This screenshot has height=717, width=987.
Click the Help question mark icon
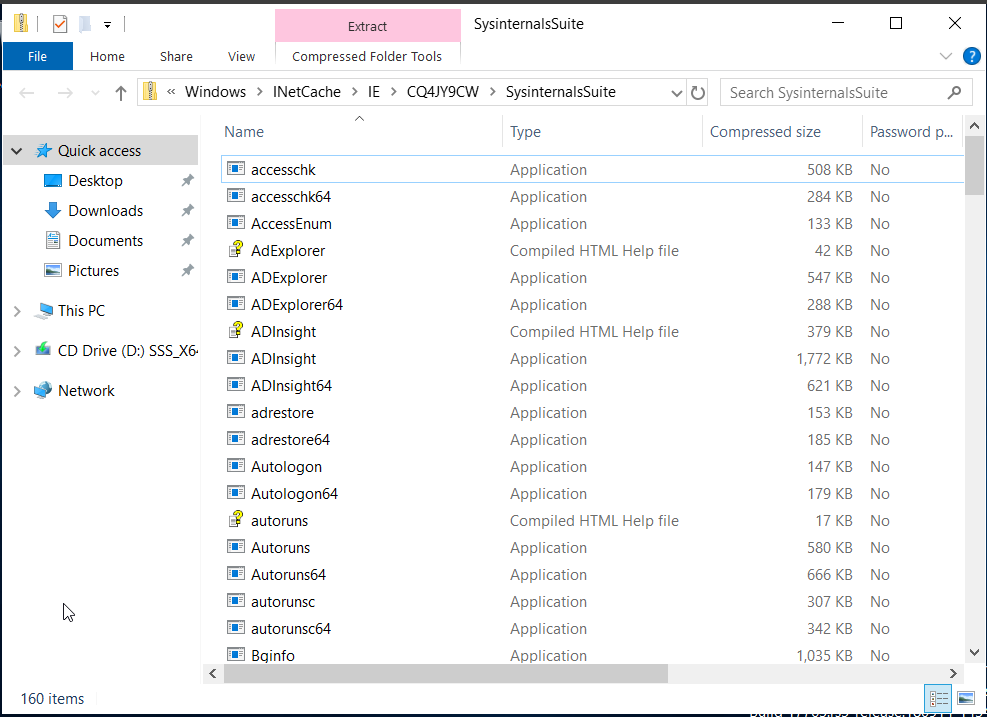970,56
